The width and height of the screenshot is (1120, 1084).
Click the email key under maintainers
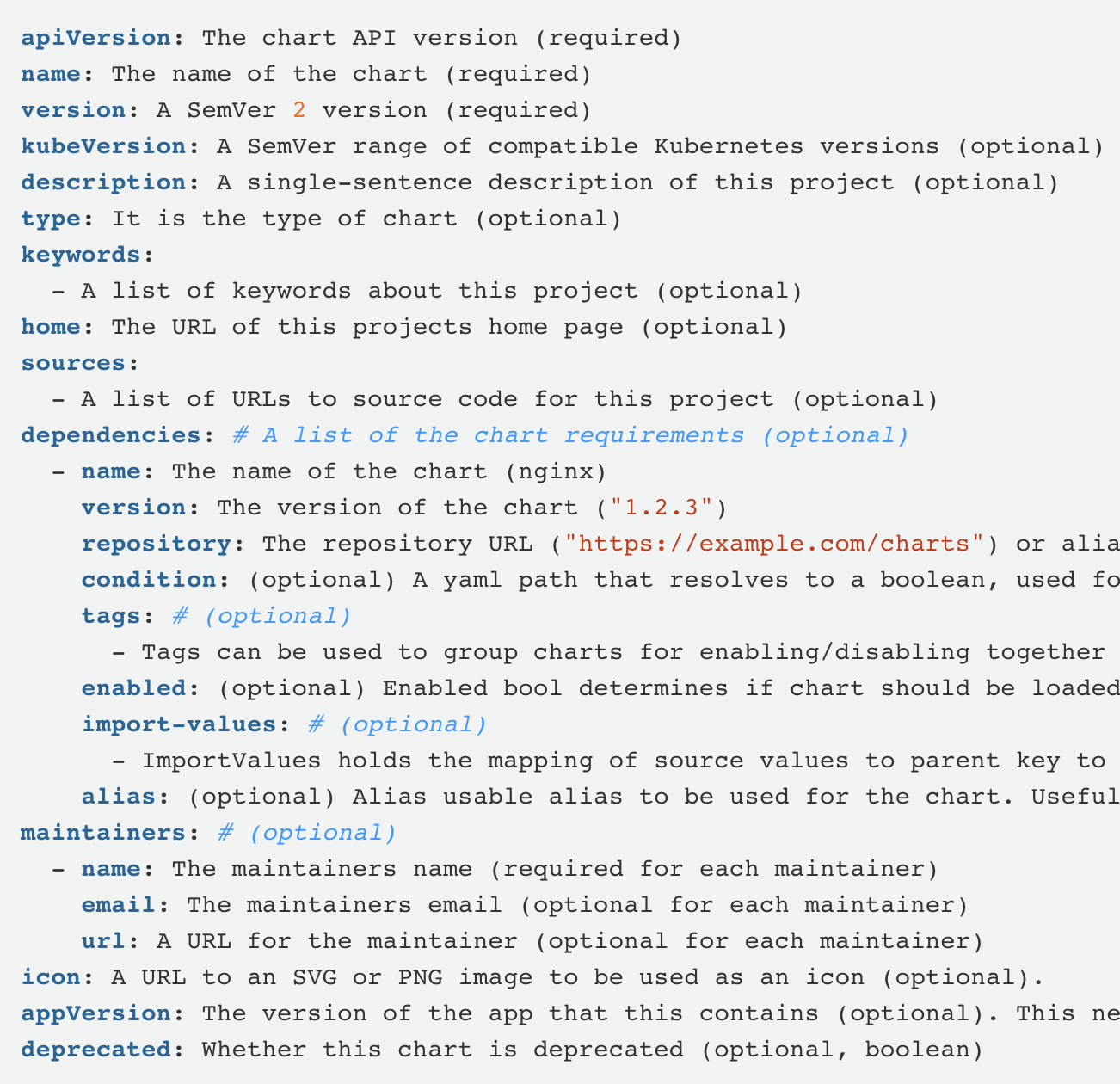tap(119, 905)
